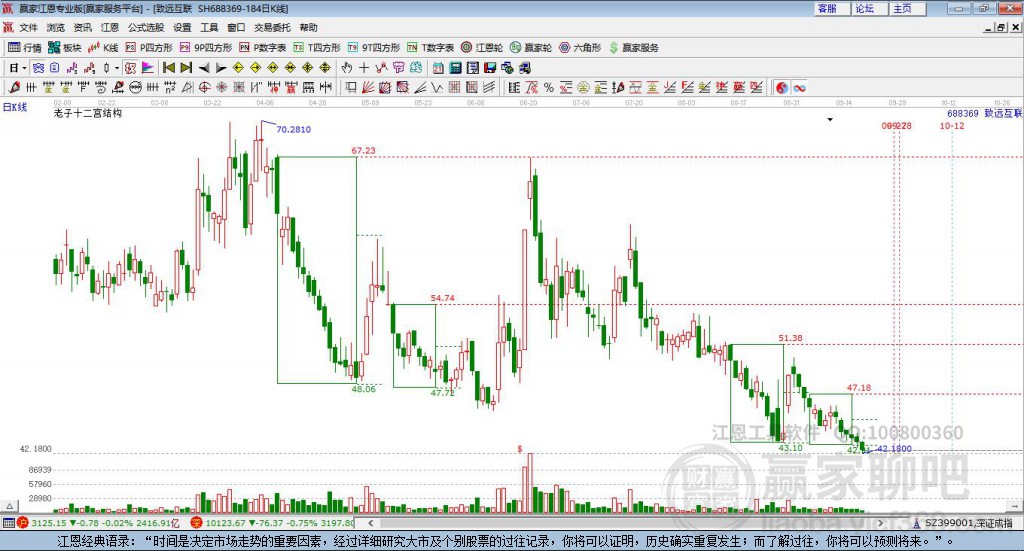Step right with black arrow icon
This screenshot has height=551, width=1024.
221,68
